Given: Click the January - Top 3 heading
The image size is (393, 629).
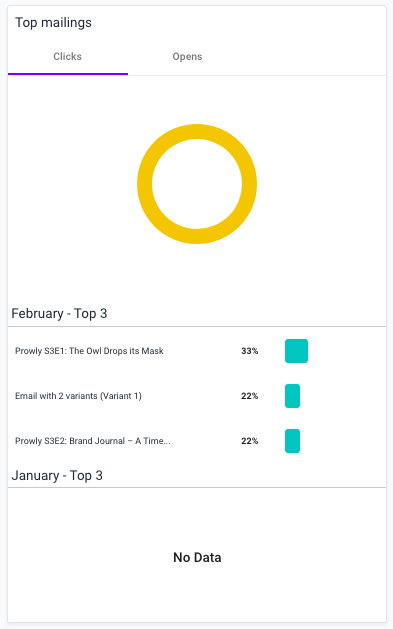Looking at the screenshot, I should 57,475.
